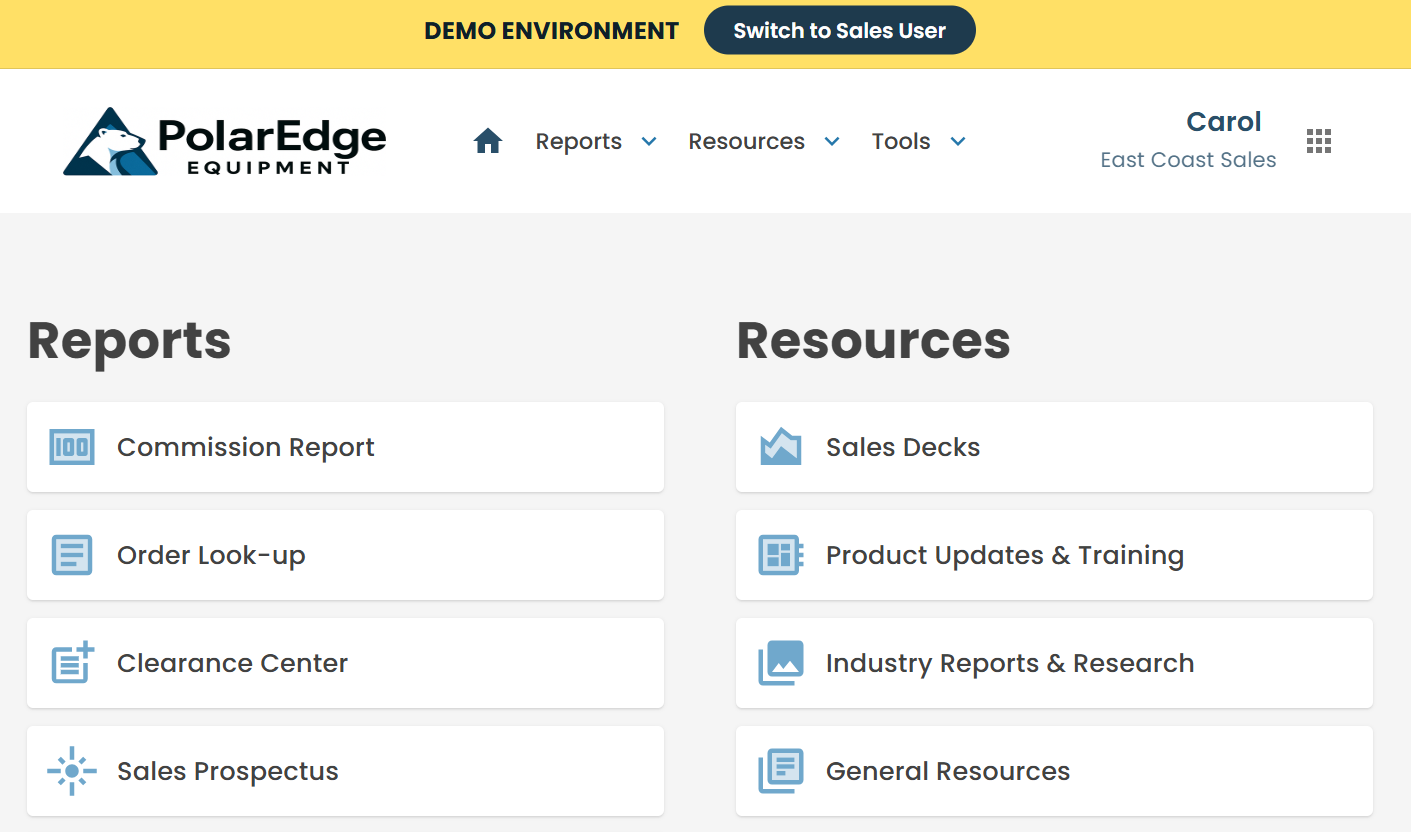Select the home icon in the navigation bar
Viewport: 1411px width, 832px height.
488,140
